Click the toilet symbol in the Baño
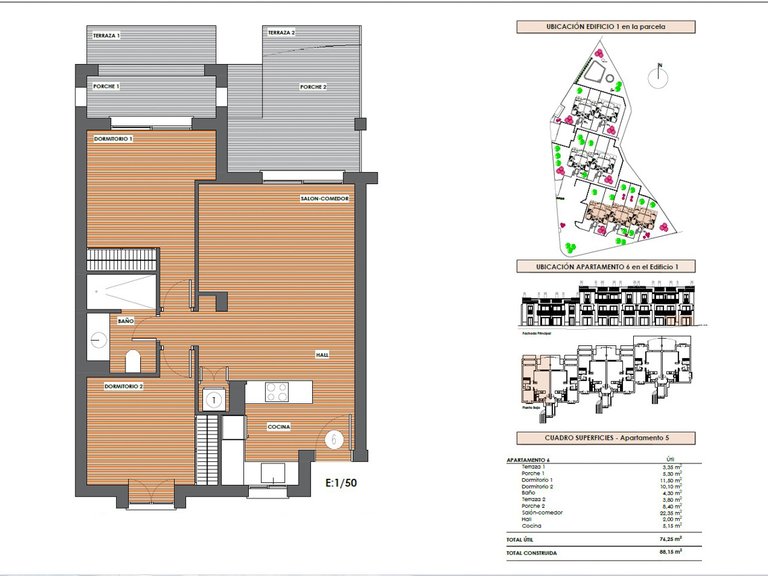 tap(133, 361)
